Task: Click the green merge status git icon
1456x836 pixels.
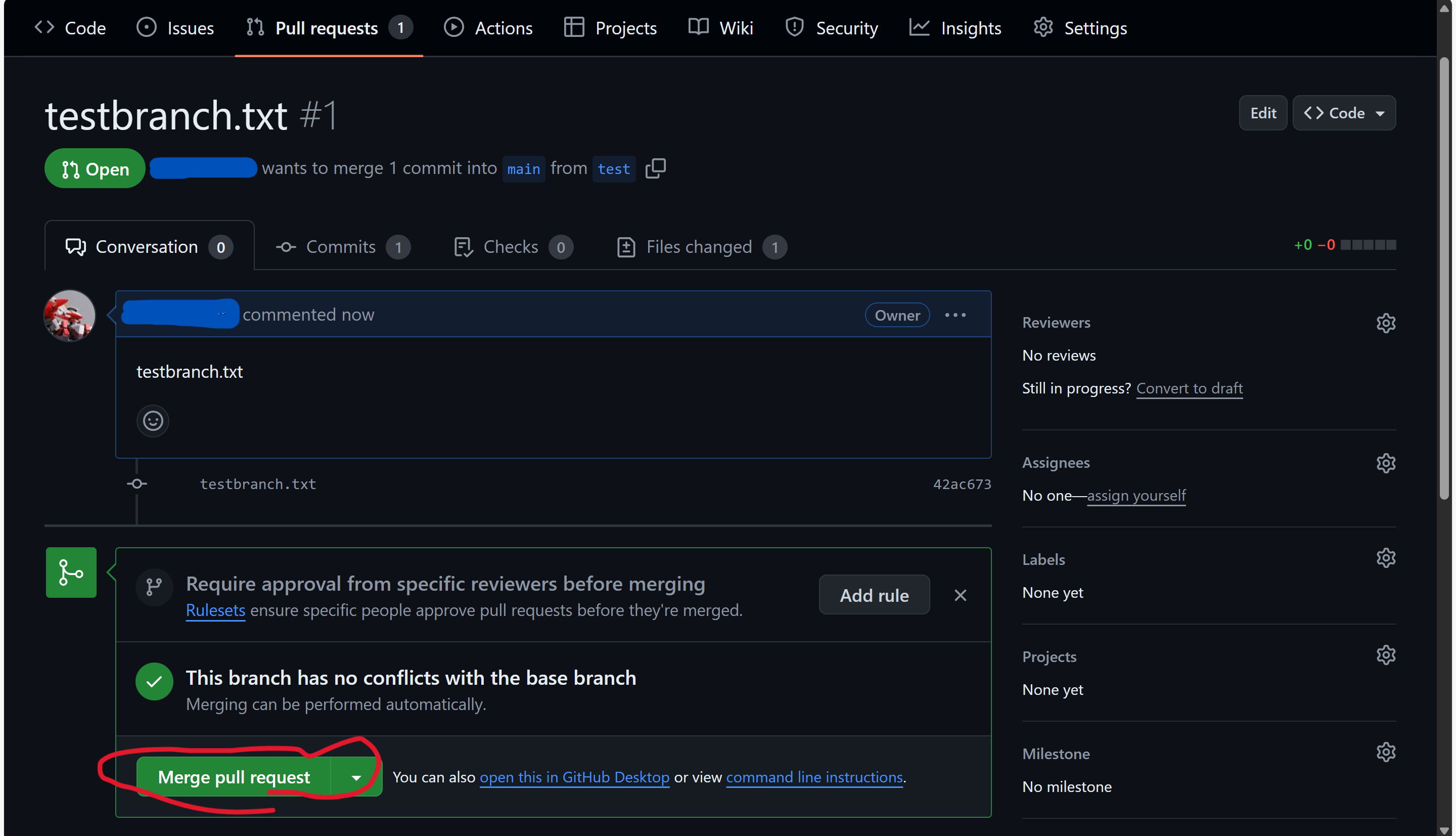Action: tap(71, 572)
